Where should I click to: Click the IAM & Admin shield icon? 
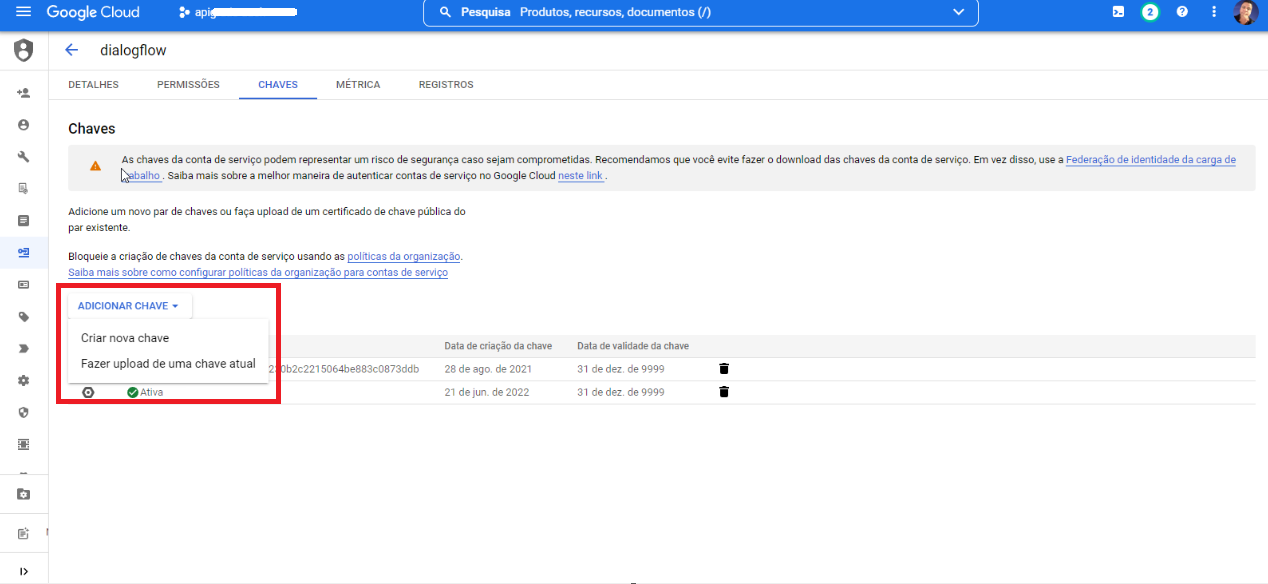tap(23, 50)
